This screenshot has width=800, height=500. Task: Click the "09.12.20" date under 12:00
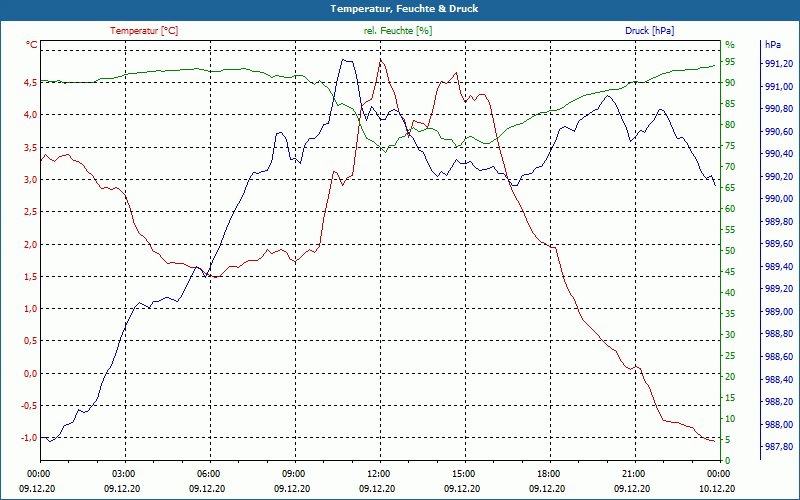(x=377, y=488)
